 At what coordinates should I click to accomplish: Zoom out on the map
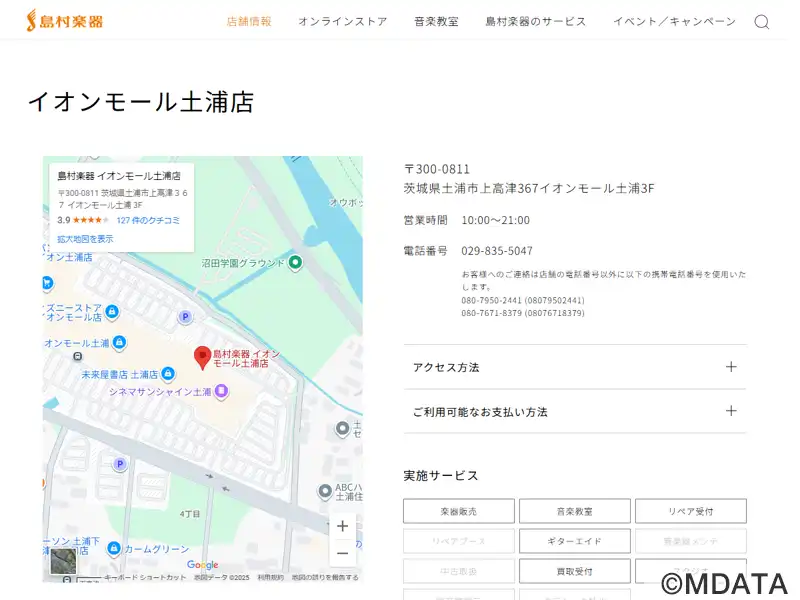pos(342,554)
